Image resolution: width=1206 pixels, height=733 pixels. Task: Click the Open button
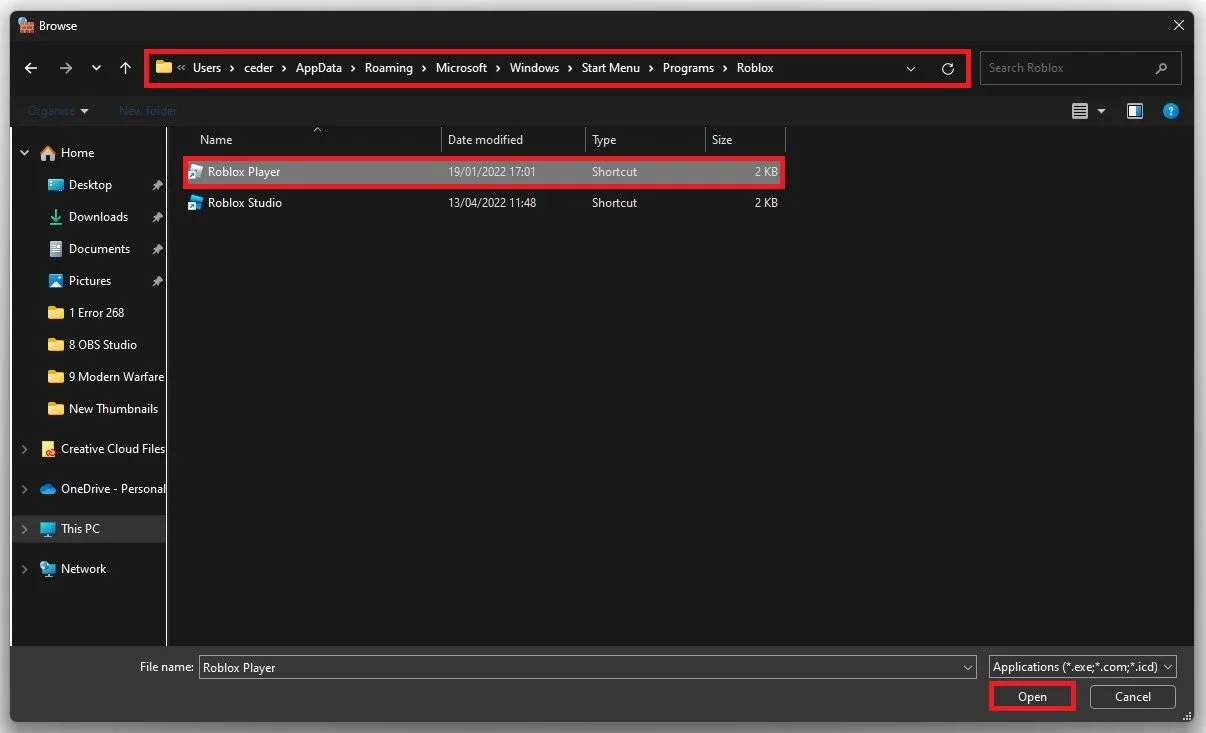point(1032,697)
